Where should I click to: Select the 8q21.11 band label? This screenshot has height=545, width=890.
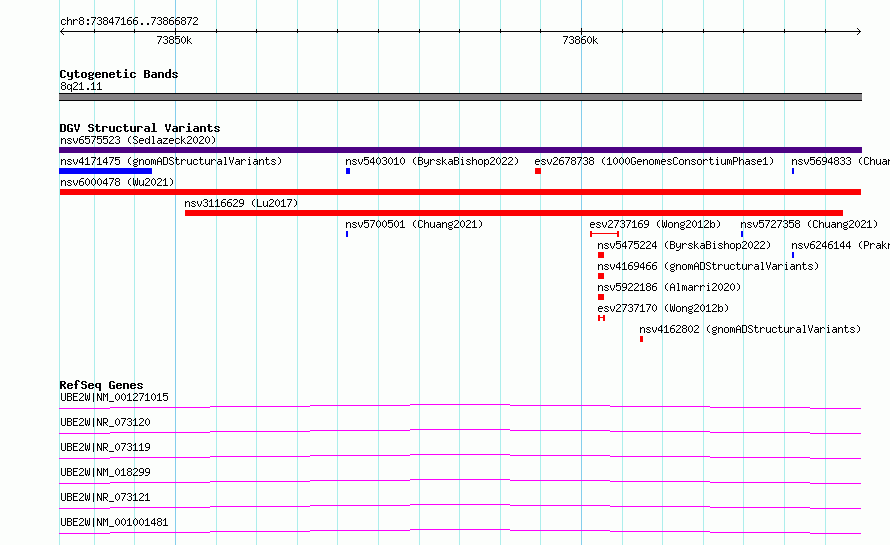point(81,86)
